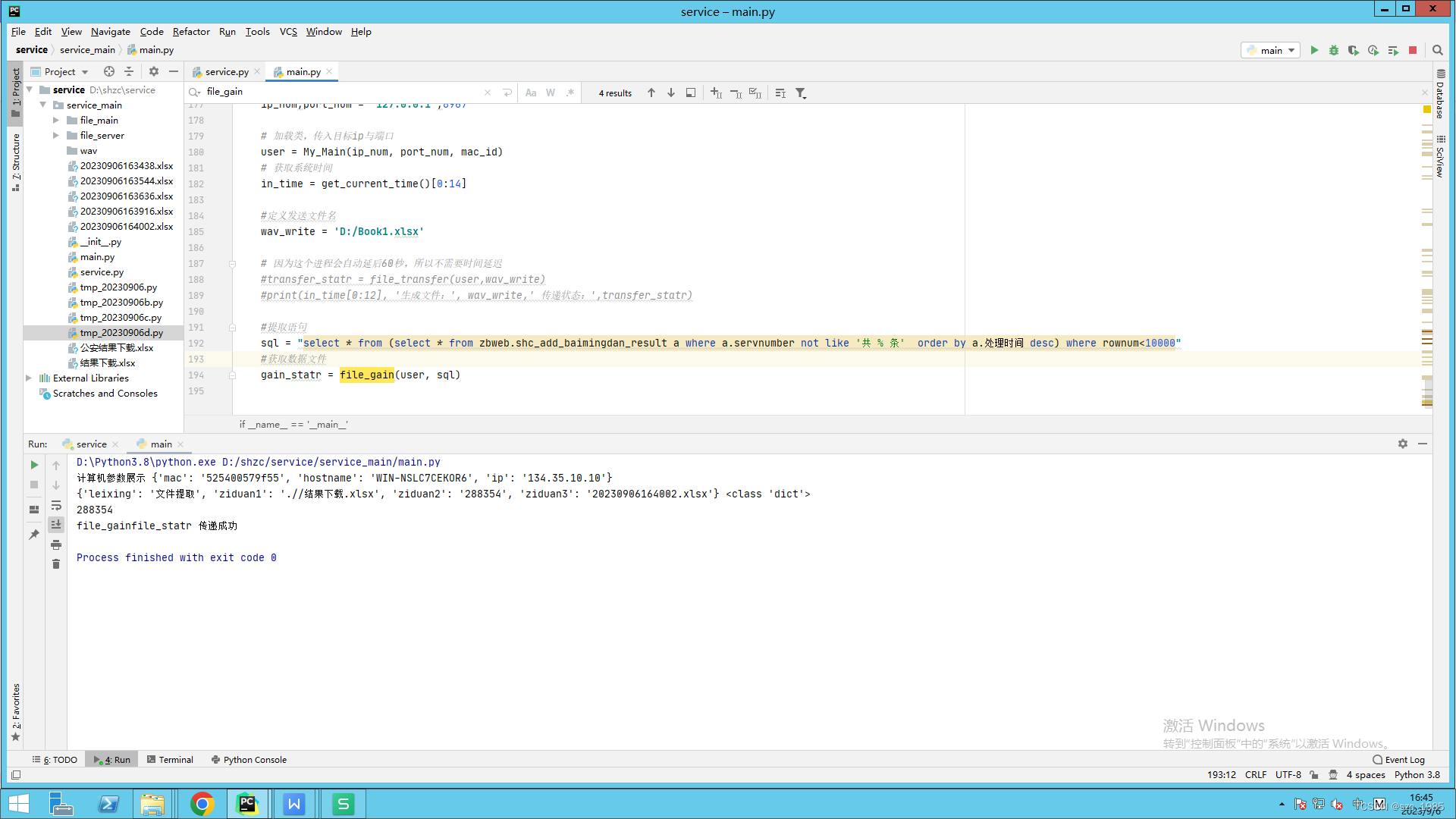Run the main configuration

click(1314, 50)
